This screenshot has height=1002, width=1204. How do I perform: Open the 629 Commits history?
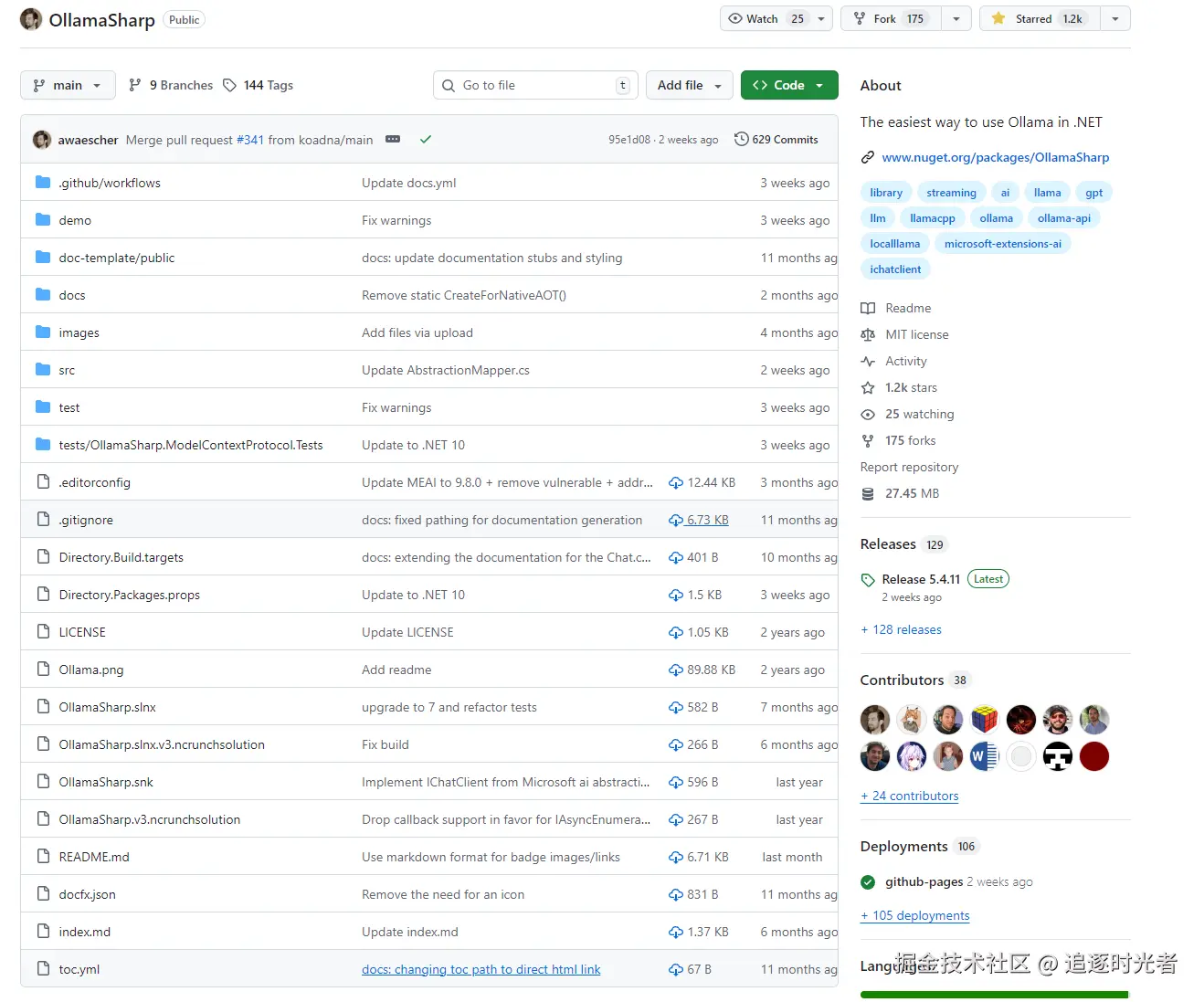pos(776,140)
